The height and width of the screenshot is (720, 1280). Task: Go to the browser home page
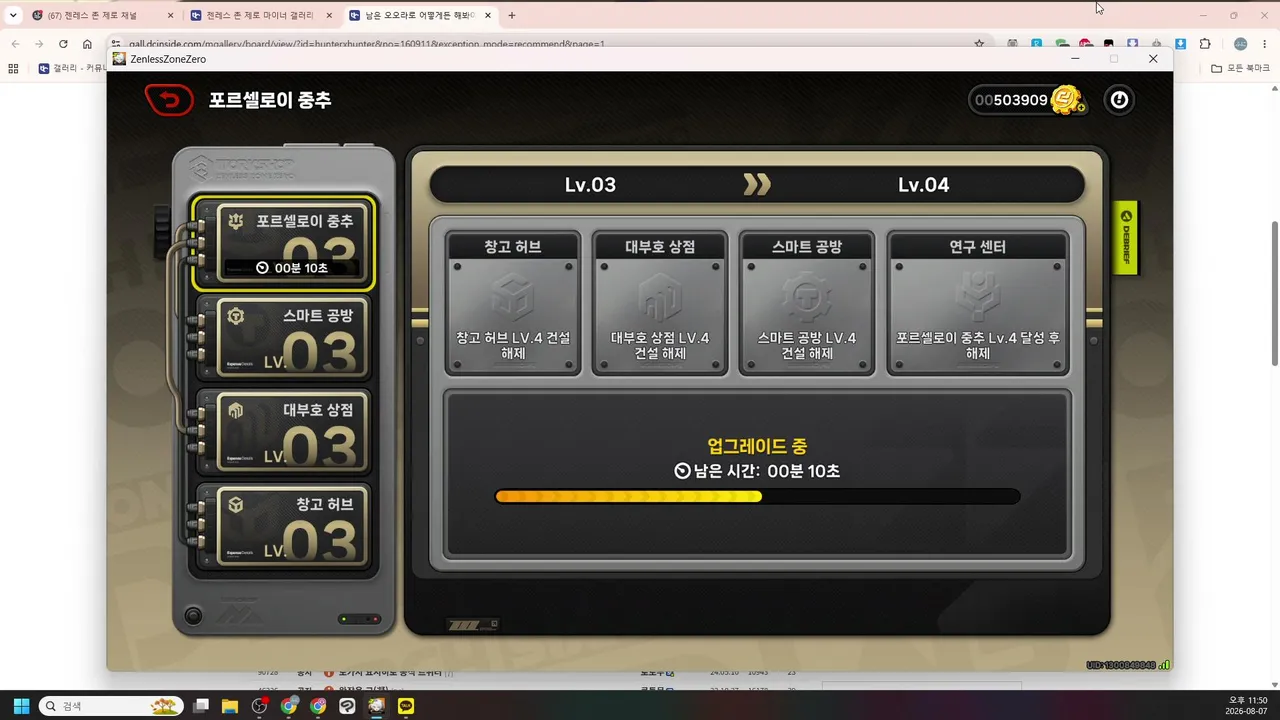coord(87,44)
